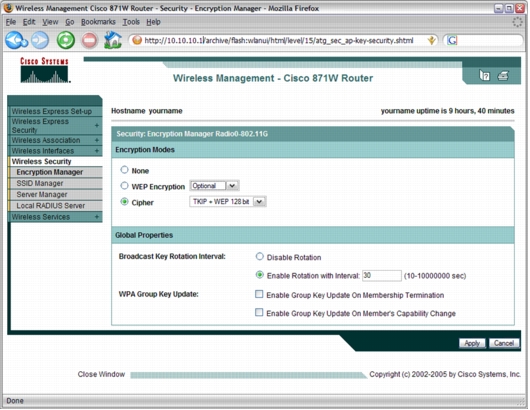
Task: Open SSID Manager in the sidebar
Action: tap(40, 183)
